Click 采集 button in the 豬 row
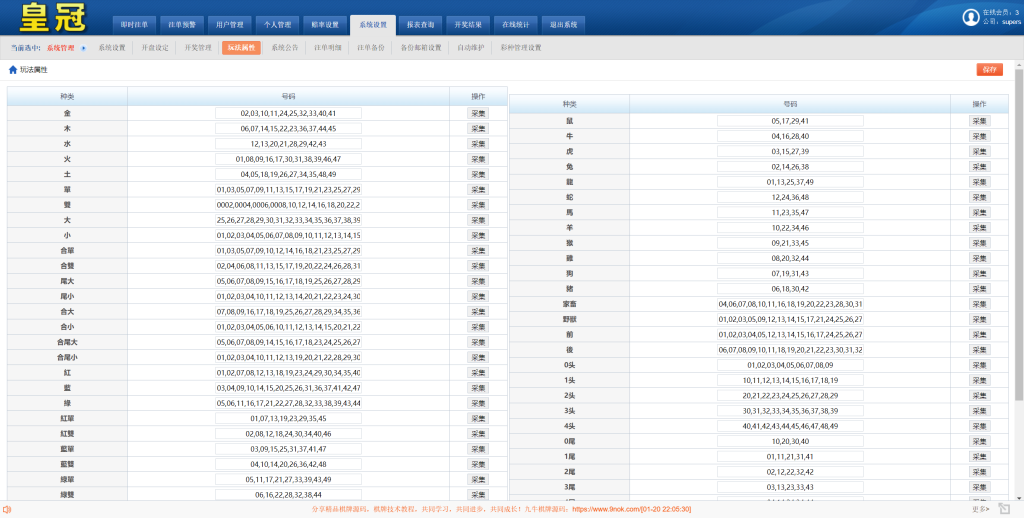The image size is (1024, 518). tap(980, 289)
